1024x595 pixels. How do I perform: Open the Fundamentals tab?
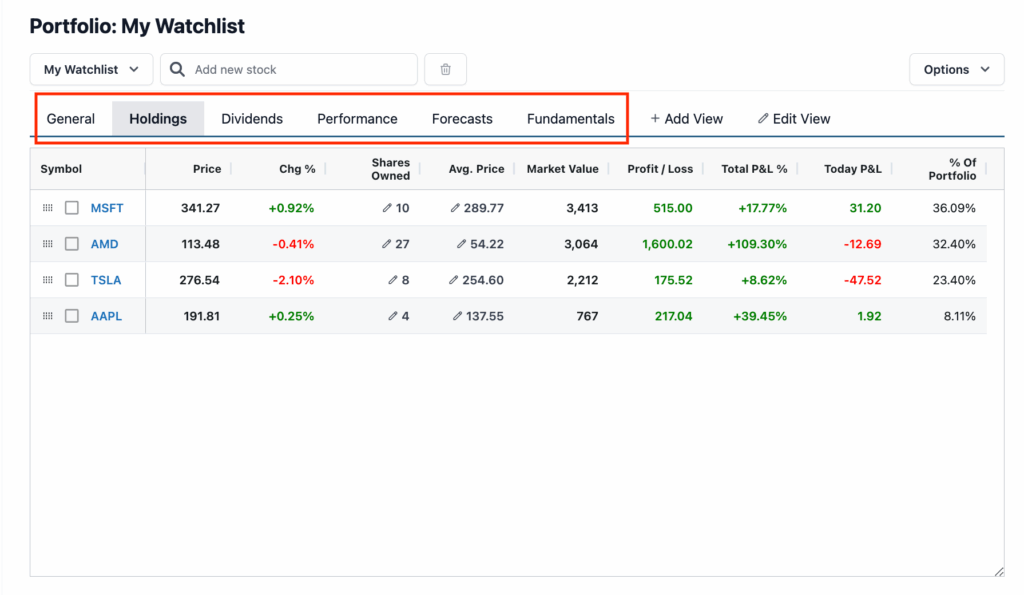pos(570,119)
